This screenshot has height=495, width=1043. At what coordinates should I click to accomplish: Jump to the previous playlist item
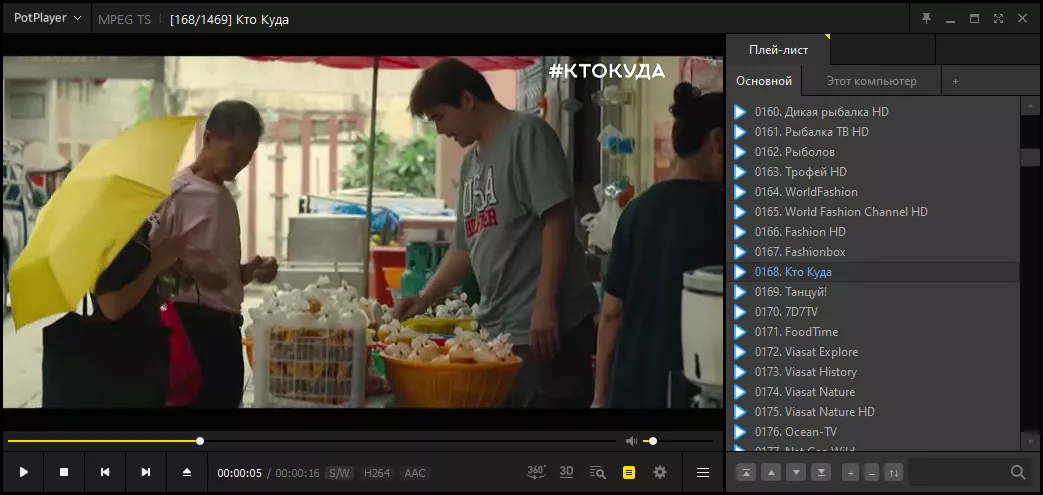tap(105, 472)
